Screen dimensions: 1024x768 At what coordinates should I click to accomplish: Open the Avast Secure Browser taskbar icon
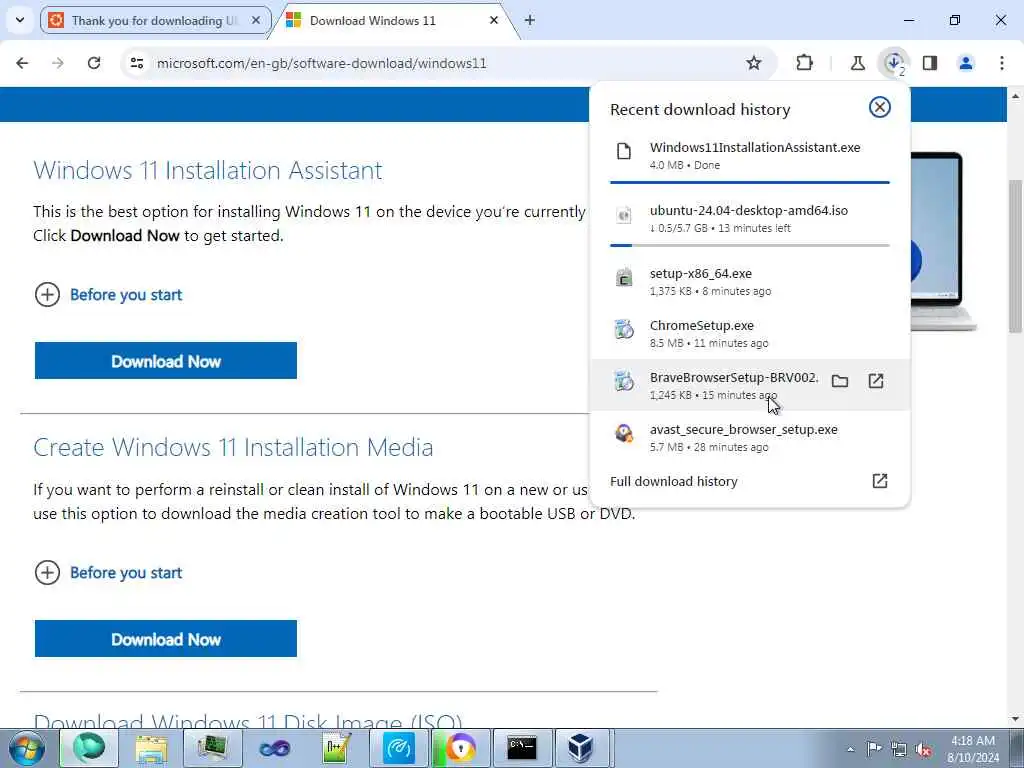[x=460, y=748]
